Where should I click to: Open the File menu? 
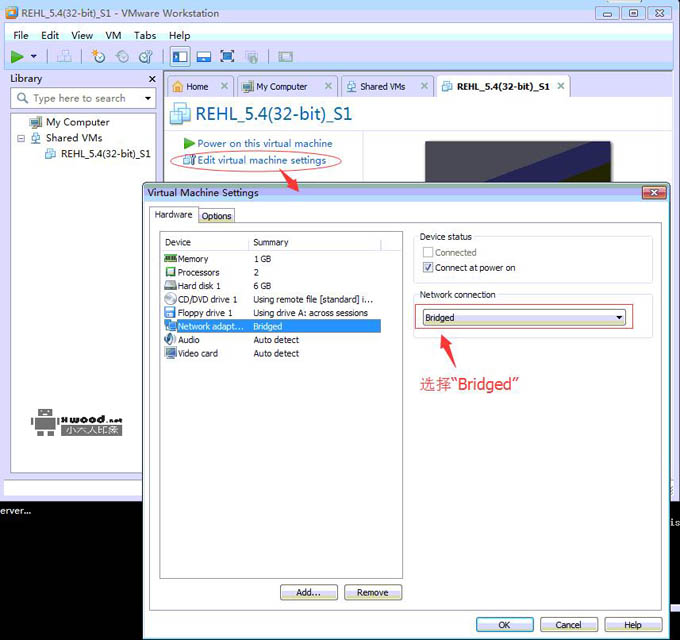coord(21,36)
